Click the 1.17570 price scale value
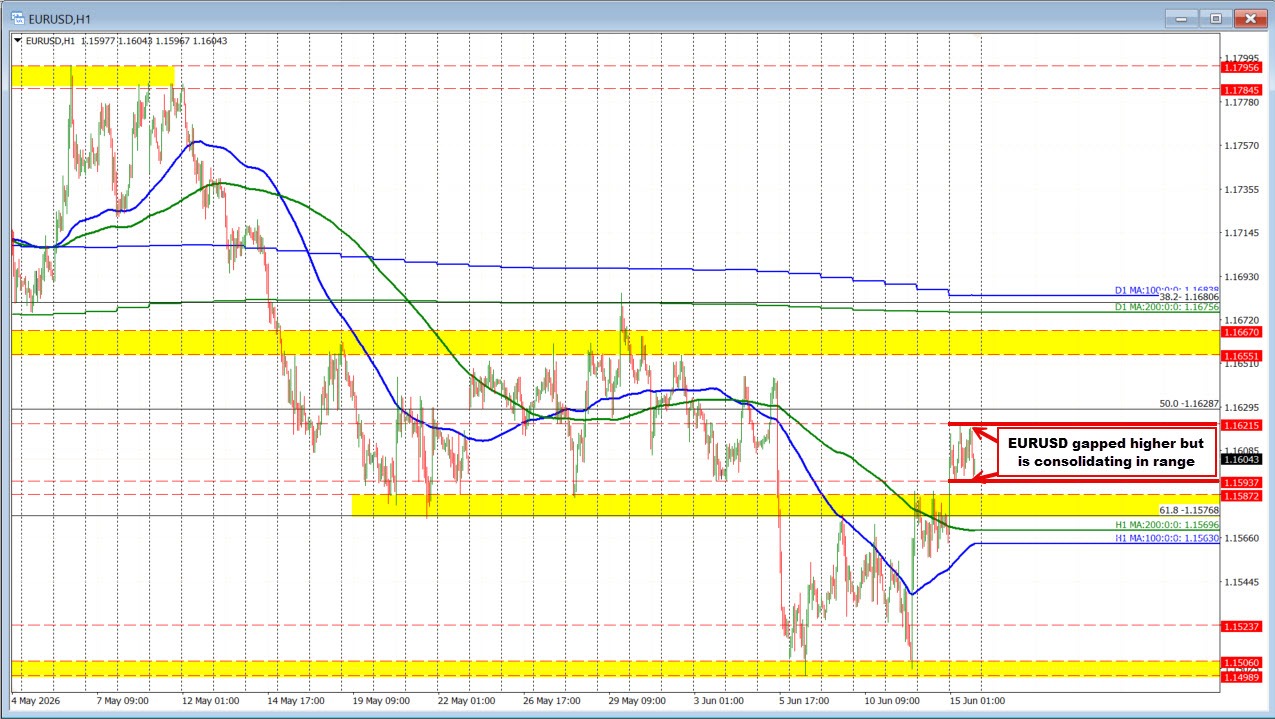The image size is (1275, 719). (x=1241, y=146)
